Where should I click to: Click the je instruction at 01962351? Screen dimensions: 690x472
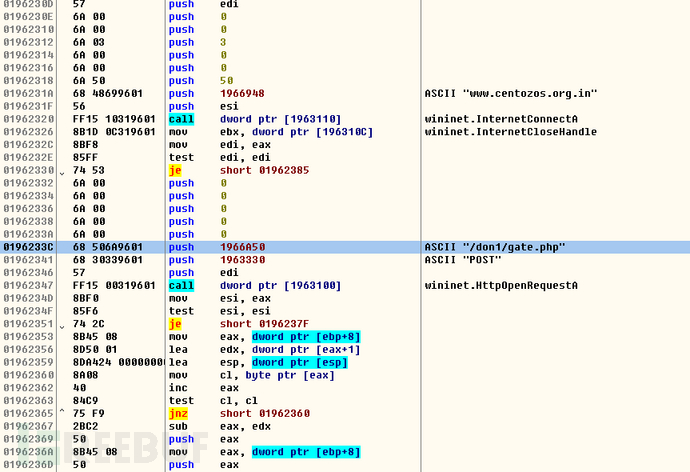(x=175, y=324)
